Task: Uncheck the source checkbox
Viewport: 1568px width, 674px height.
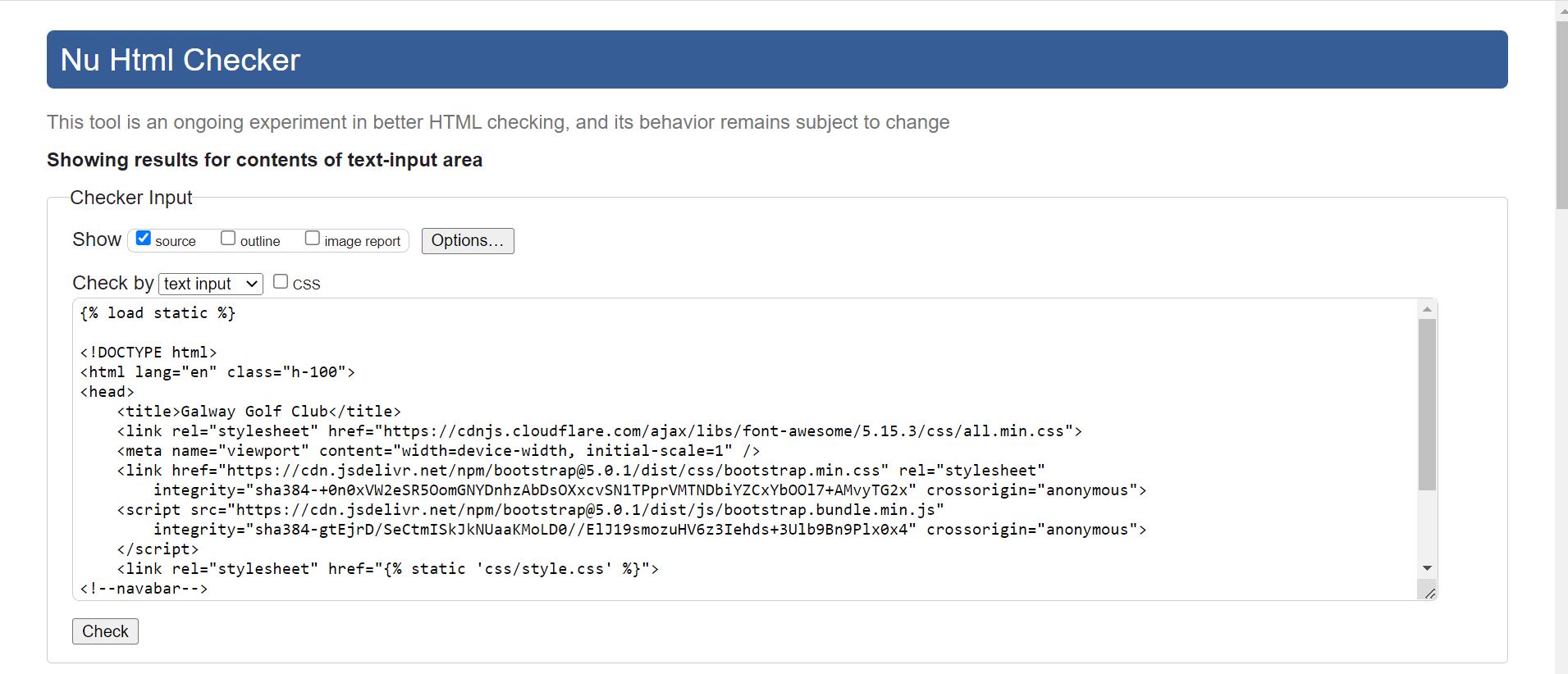Action: point(144,239)
